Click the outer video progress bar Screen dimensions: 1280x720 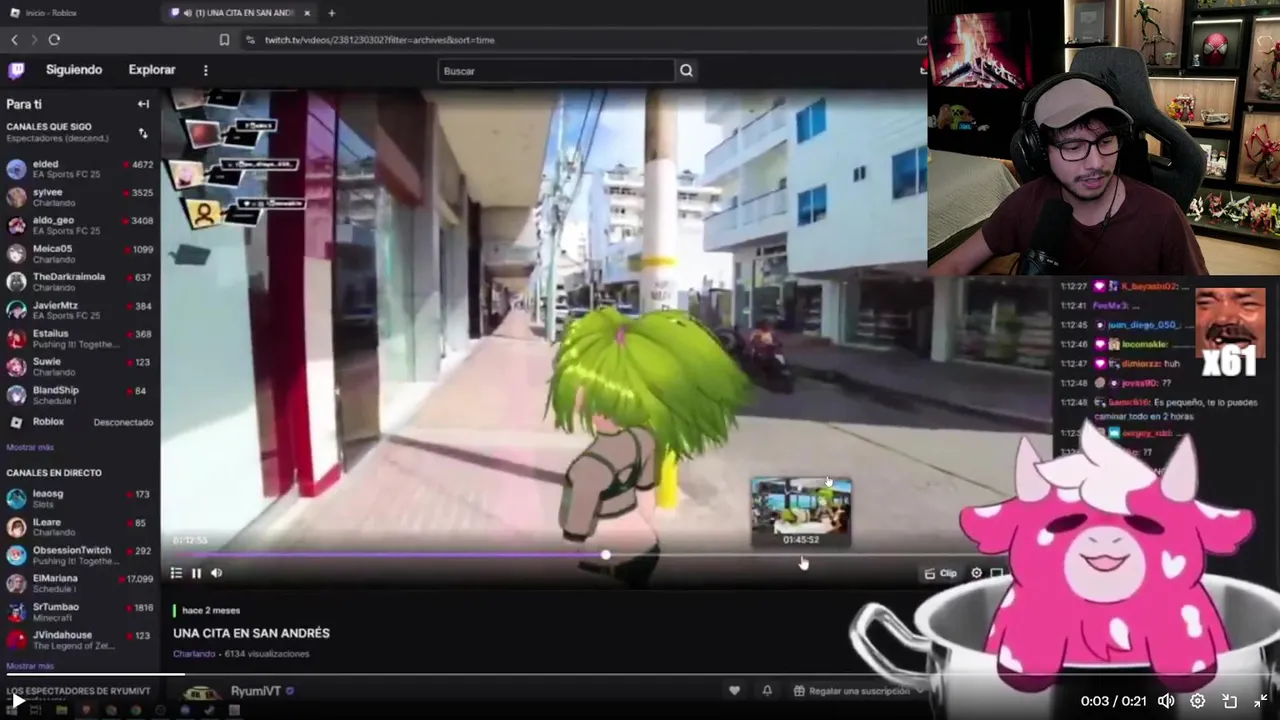pos(640,675)
